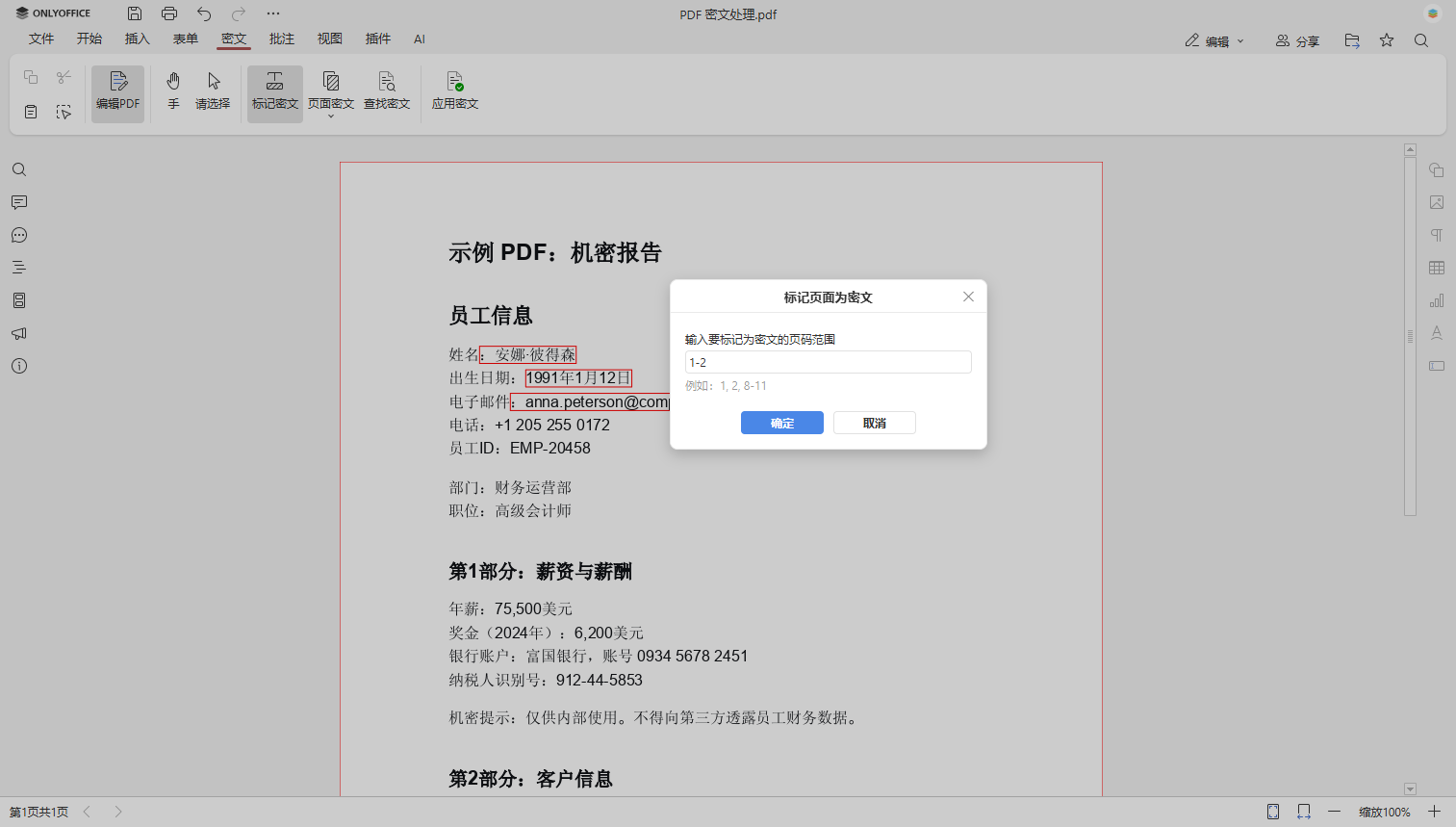Open the chat panel
Screen dimensions: 1456x827
(x=19, y=235)
